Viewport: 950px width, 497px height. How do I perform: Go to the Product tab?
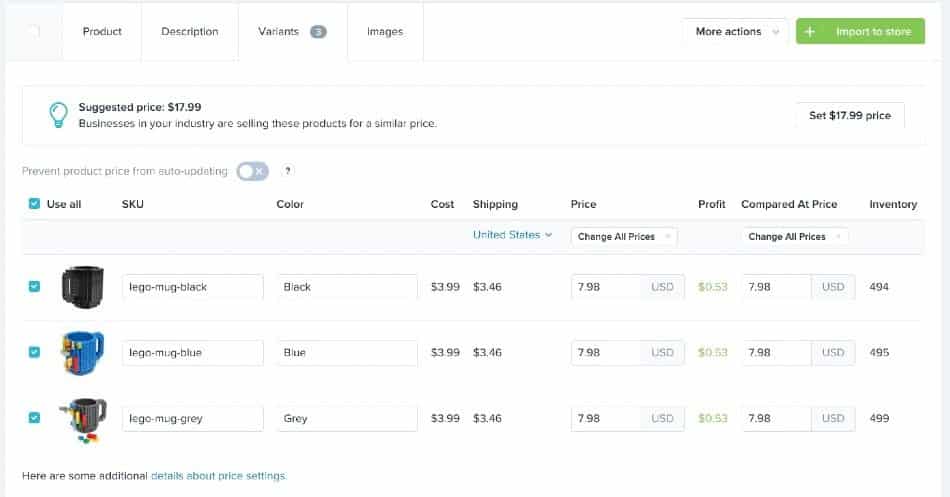[102, 32]
